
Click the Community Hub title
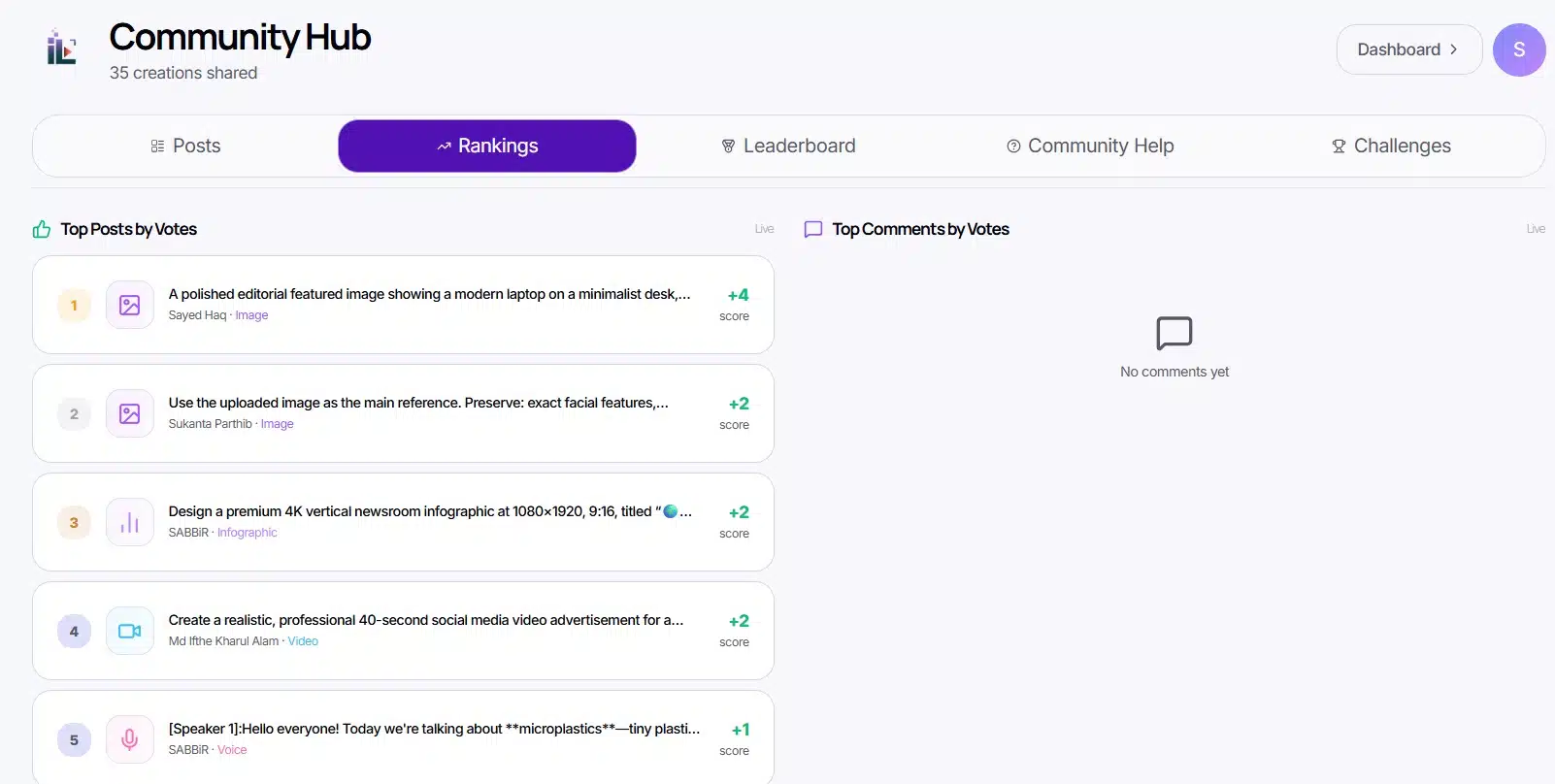coord(240,37)
